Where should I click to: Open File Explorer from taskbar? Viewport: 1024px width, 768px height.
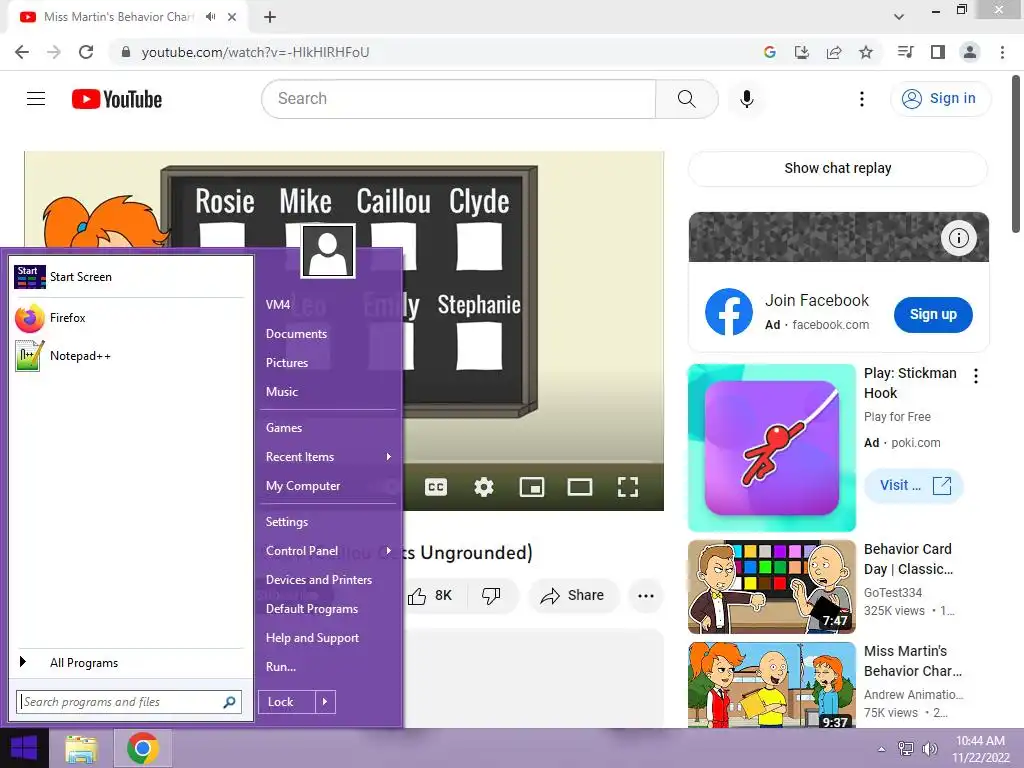(x=82, y=749)
